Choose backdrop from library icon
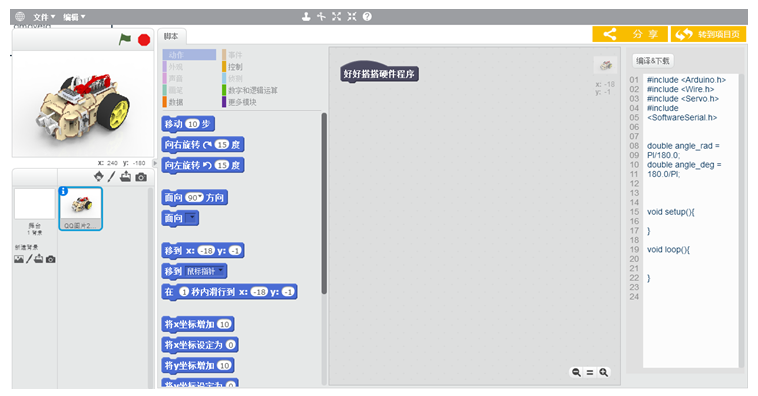The width and height of the screenshot is (758, 396). (x=19, y=259)
